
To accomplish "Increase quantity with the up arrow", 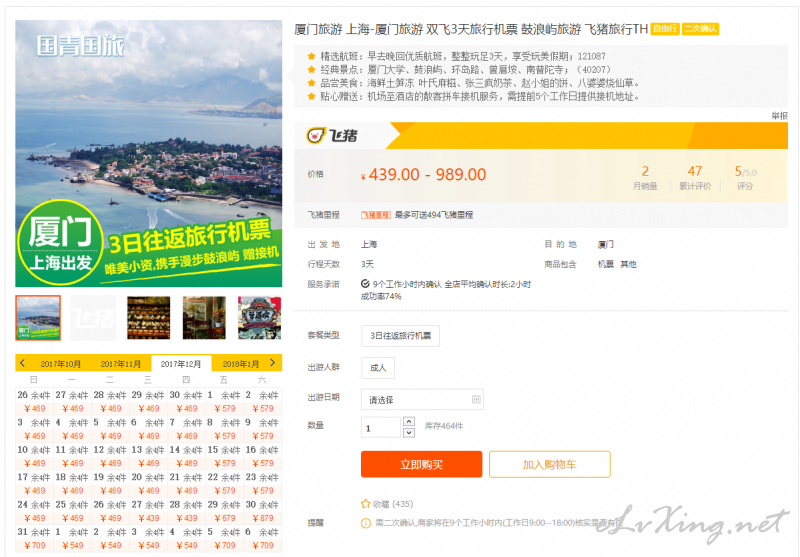I will point(409,421).
